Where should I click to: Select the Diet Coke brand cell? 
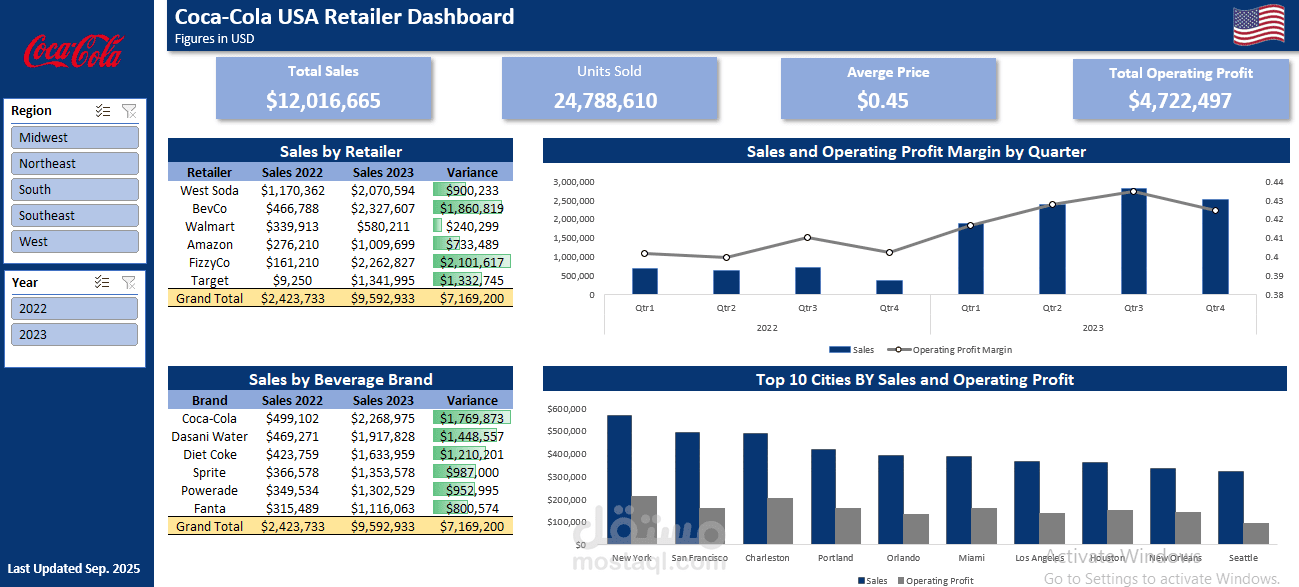[x=210, y=454]
